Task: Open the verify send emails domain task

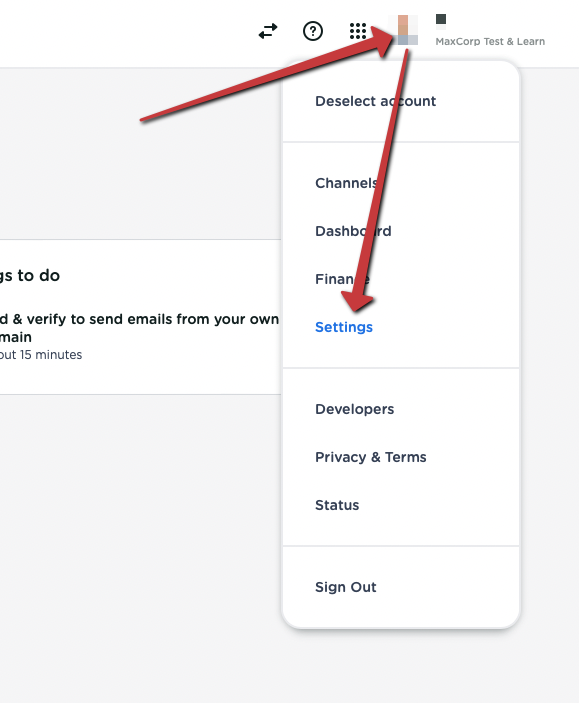Action: coord(139,328)
